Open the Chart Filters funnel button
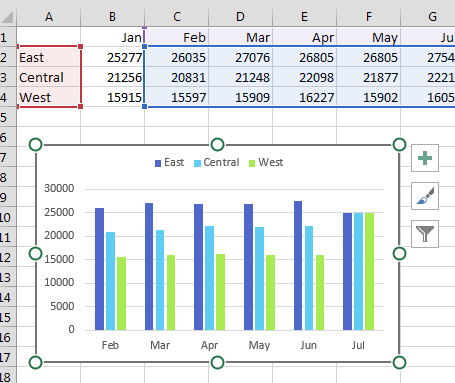The image size is (455, 383). [425, 234]
